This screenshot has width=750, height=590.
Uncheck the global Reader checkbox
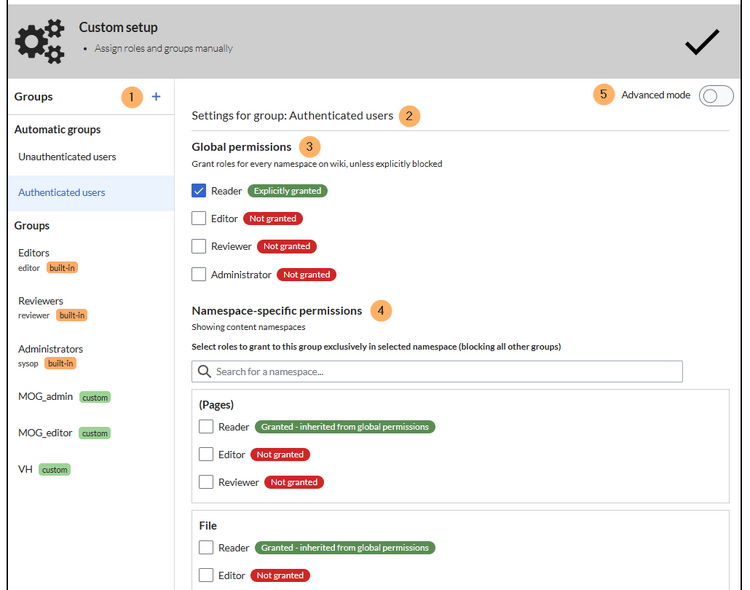click(199, 191)
